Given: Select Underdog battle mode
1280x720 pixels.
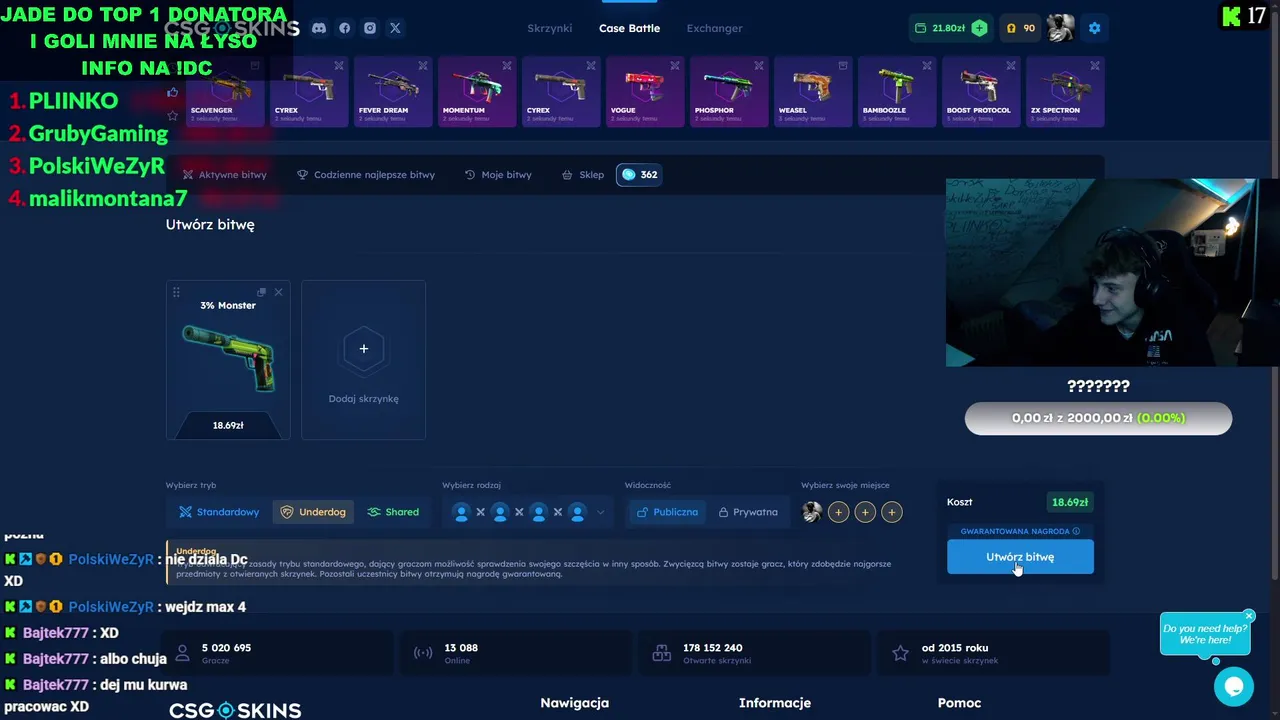Looking at the screenshot, I should point(313,512).
